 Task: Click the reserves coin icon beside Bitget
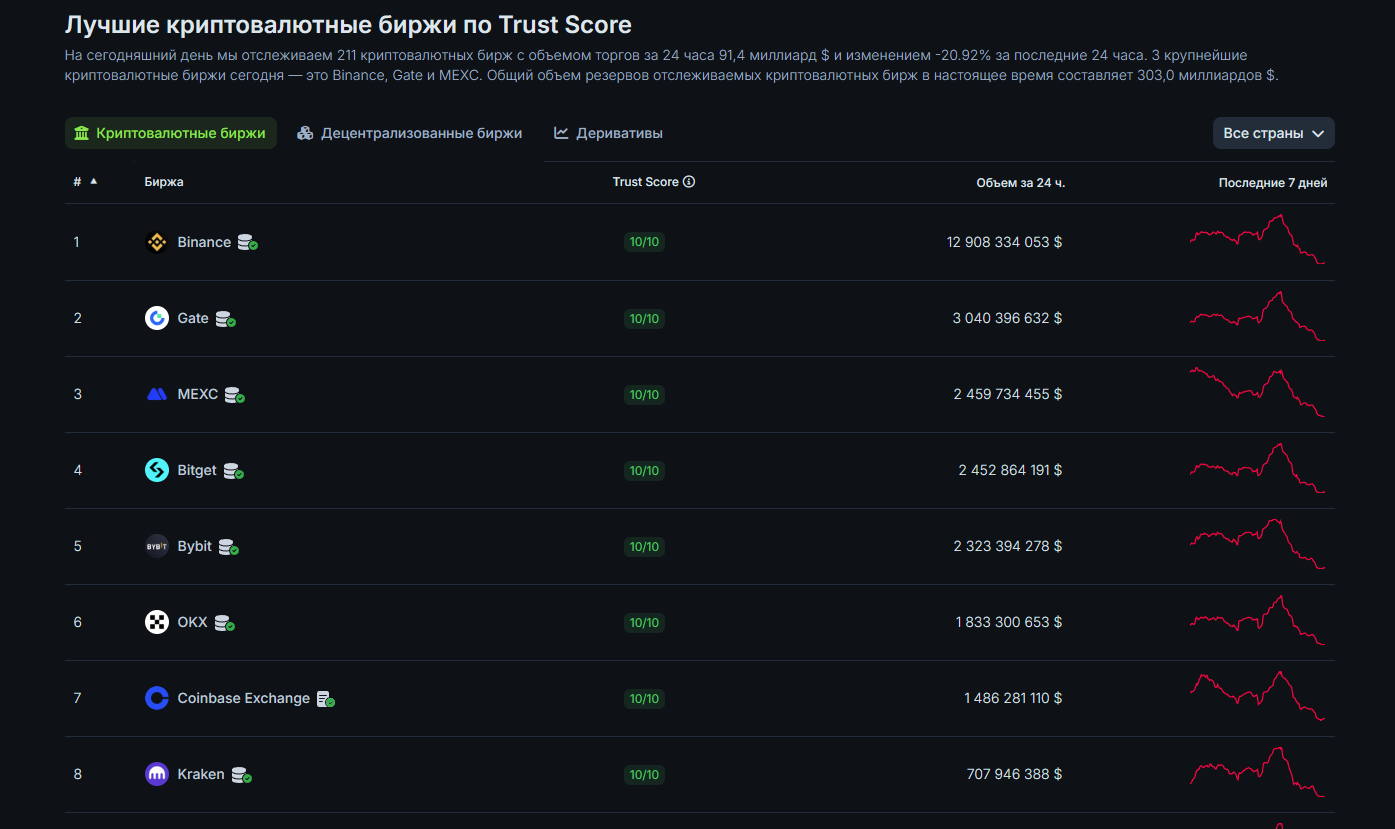[x=234, y=471]
